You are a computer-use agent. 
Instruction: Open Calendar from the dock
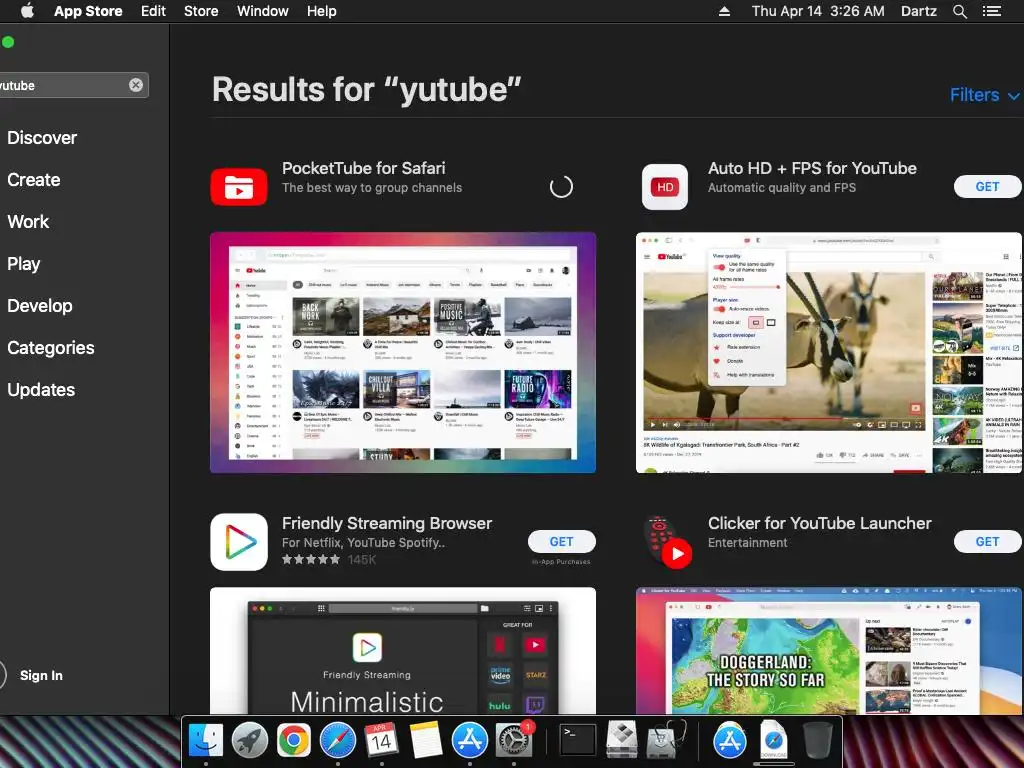coord(381,740)
